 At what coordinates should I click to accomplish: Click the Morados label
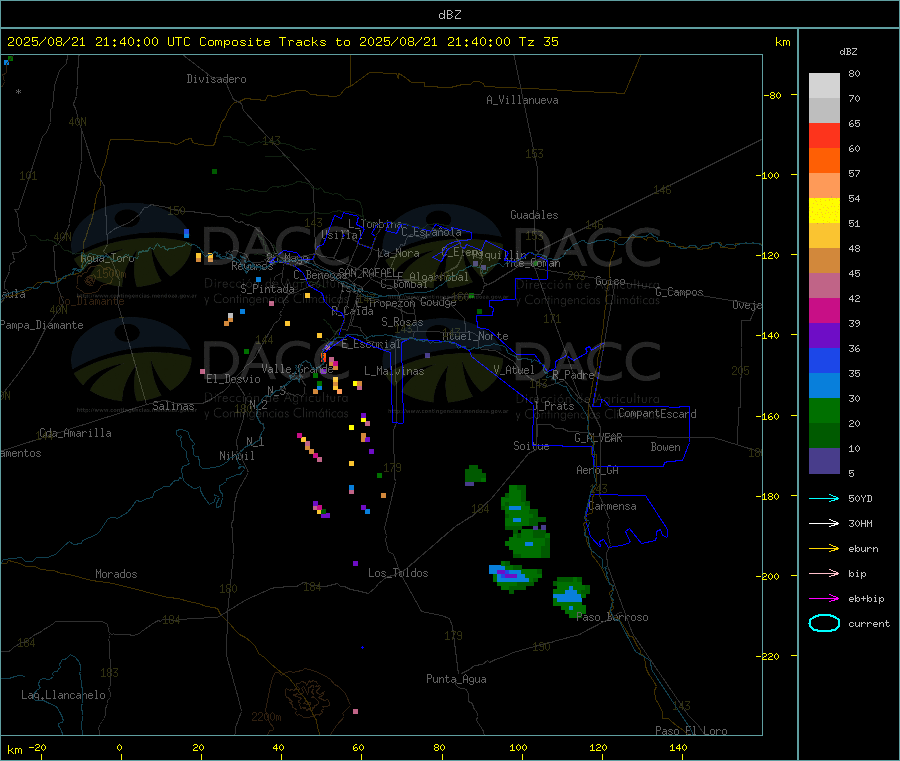point(116,574)
